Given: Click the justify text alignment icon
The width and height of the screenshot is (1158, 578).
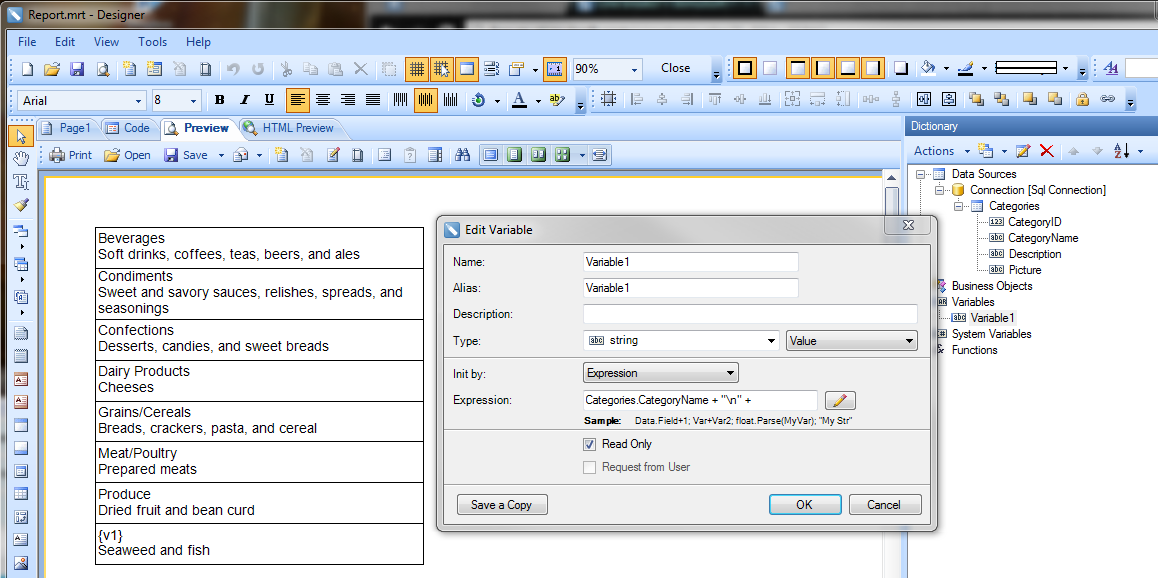Looking at the screenshot, I should pos(373,100).
